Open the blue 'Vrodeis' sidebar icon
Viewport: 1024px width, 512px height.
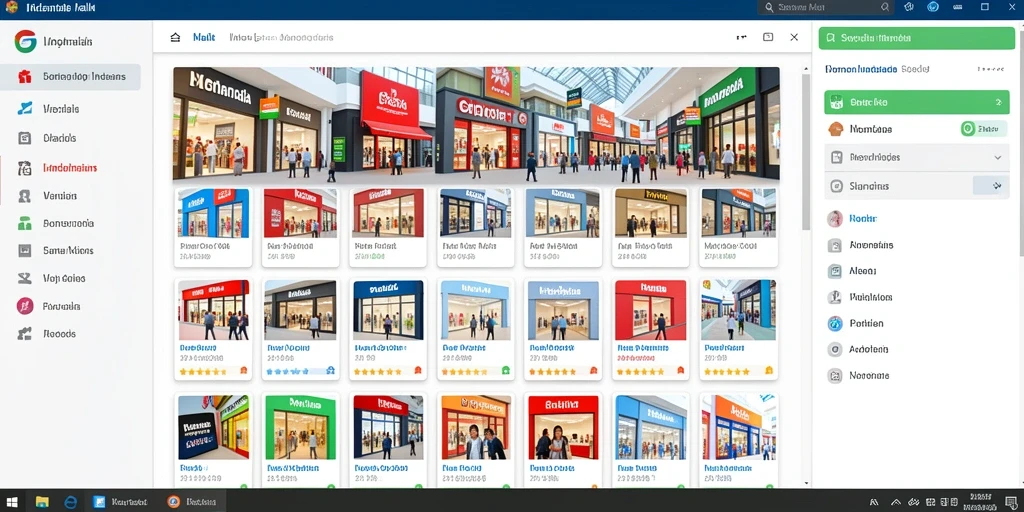click(x=25, y=108)
